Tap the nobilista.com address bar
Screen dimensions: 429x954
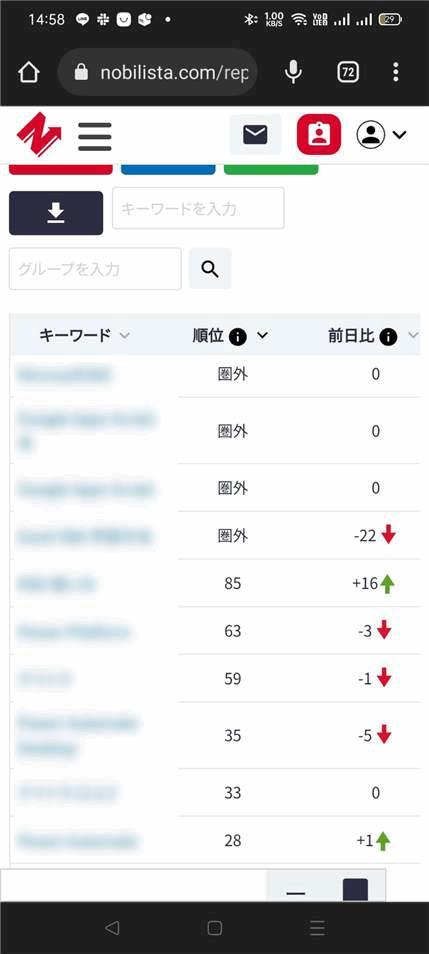tap(158, 72)
